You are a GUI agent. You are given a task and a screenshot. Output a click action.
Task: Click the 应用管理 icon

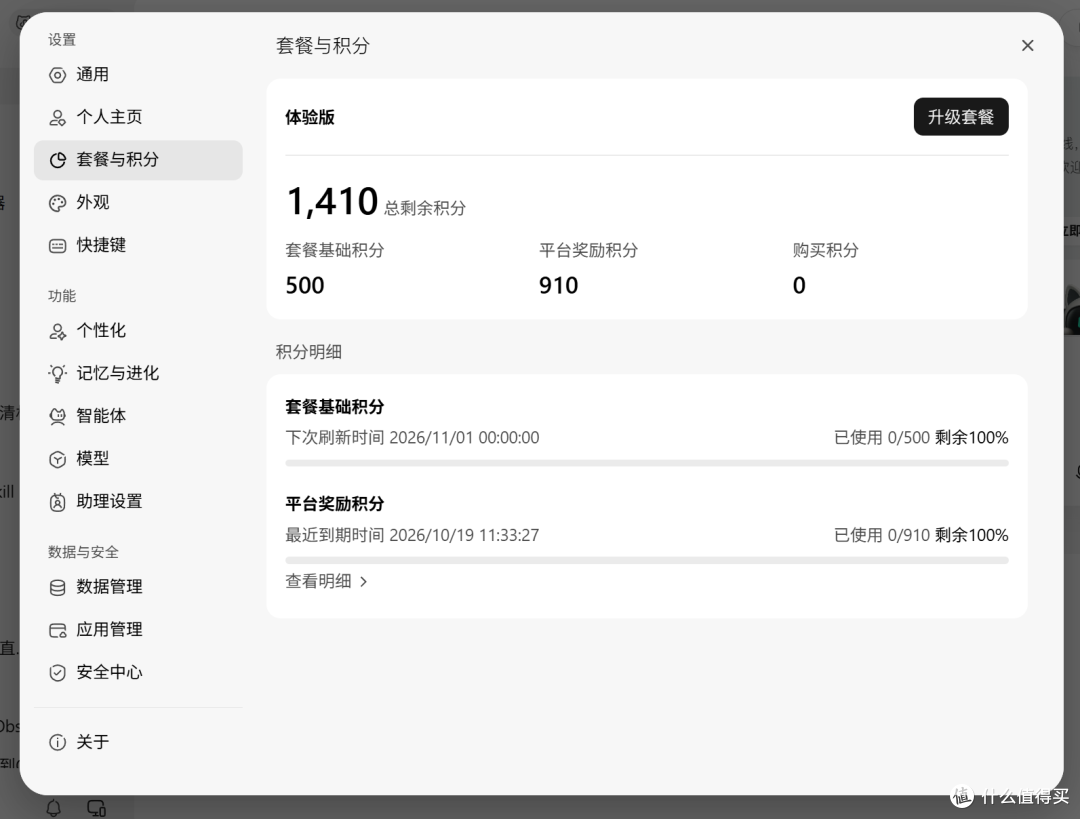tap(58, 630)
